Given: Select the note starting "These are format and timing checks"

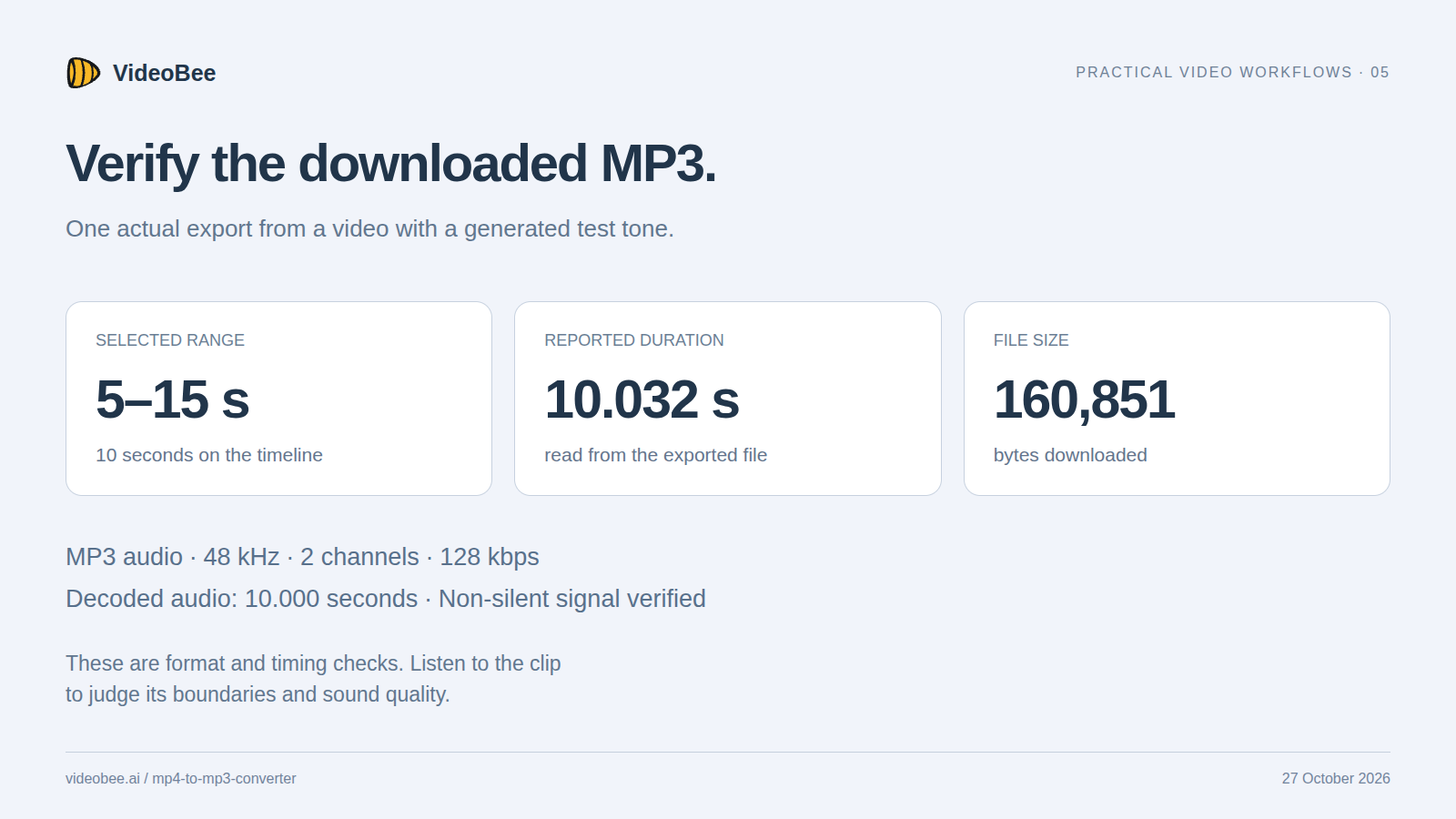Looking at the screenshot, I should (313, 663).
